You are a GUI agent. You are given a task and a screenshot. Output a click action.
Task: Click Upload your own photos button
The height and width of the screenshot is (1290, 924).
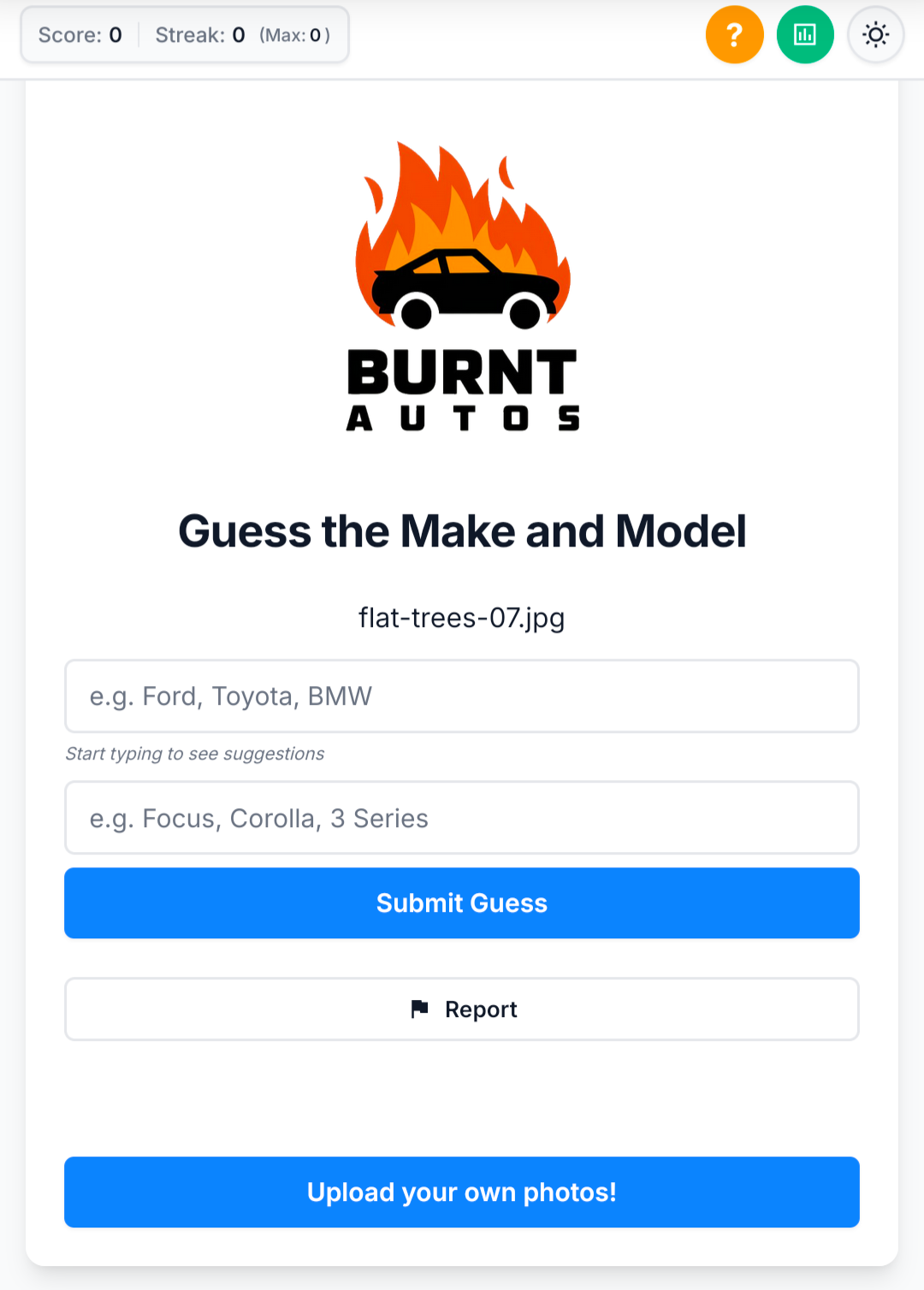point(462,1192)
